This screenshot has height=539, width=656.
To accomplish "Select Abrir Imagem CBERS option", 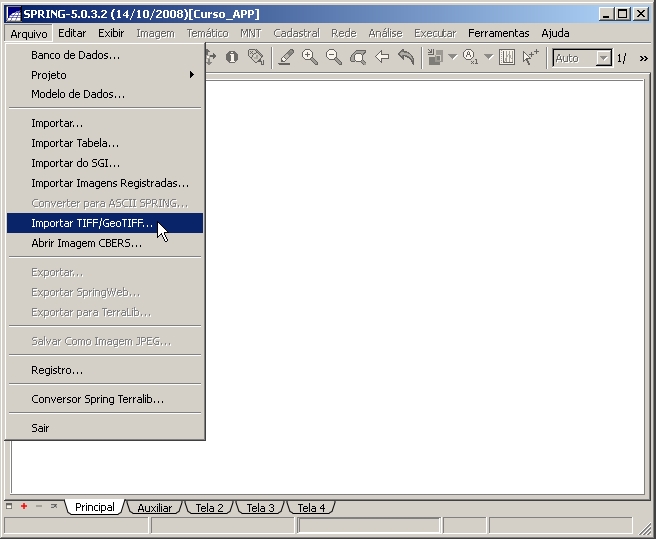I will pyautogui.click(x=86, y=243).
